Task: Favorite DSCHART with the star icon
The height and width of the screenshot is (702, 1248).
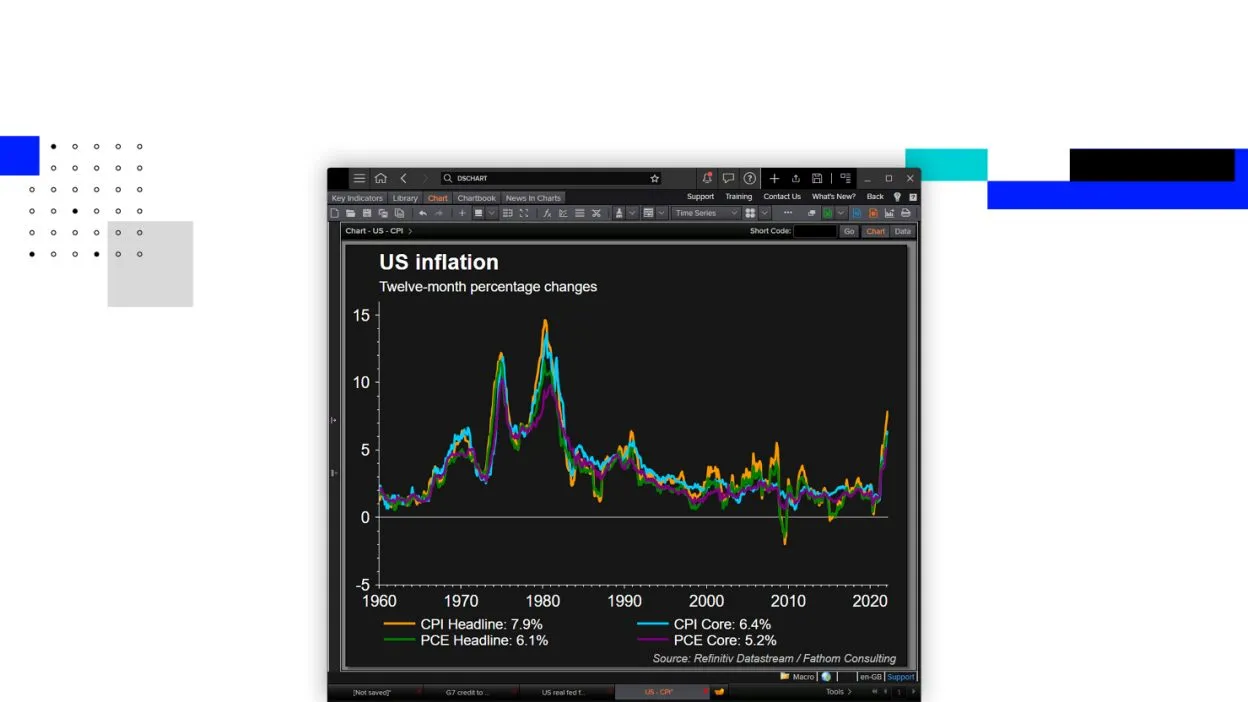Action: click(655, 178)
